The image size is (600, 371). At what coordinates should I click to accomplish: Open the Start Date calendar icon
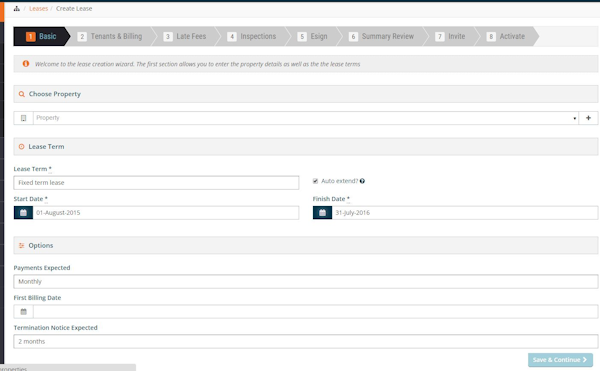(23, 213)
